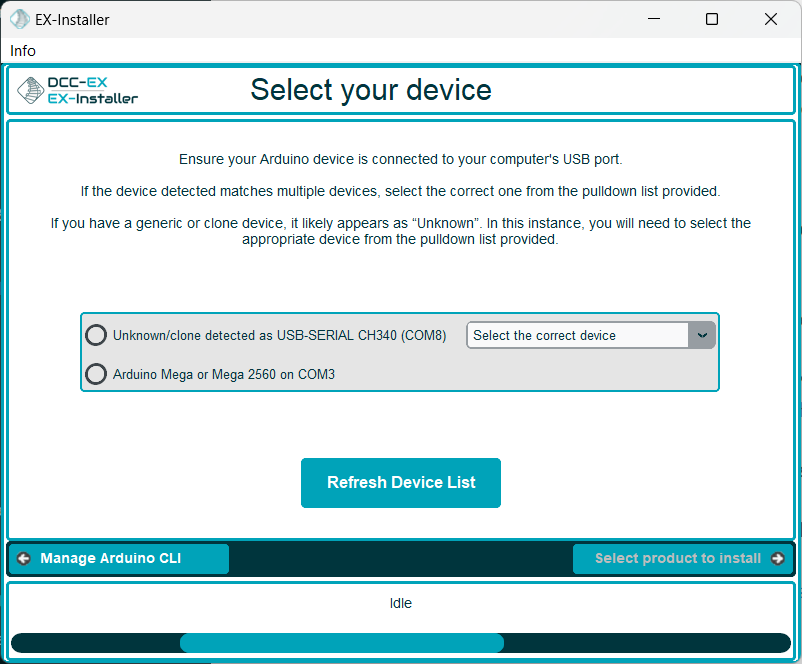Click the Unknown/clone detected CH340 label text
802x664 pixels.
click(x=279, y=335)
